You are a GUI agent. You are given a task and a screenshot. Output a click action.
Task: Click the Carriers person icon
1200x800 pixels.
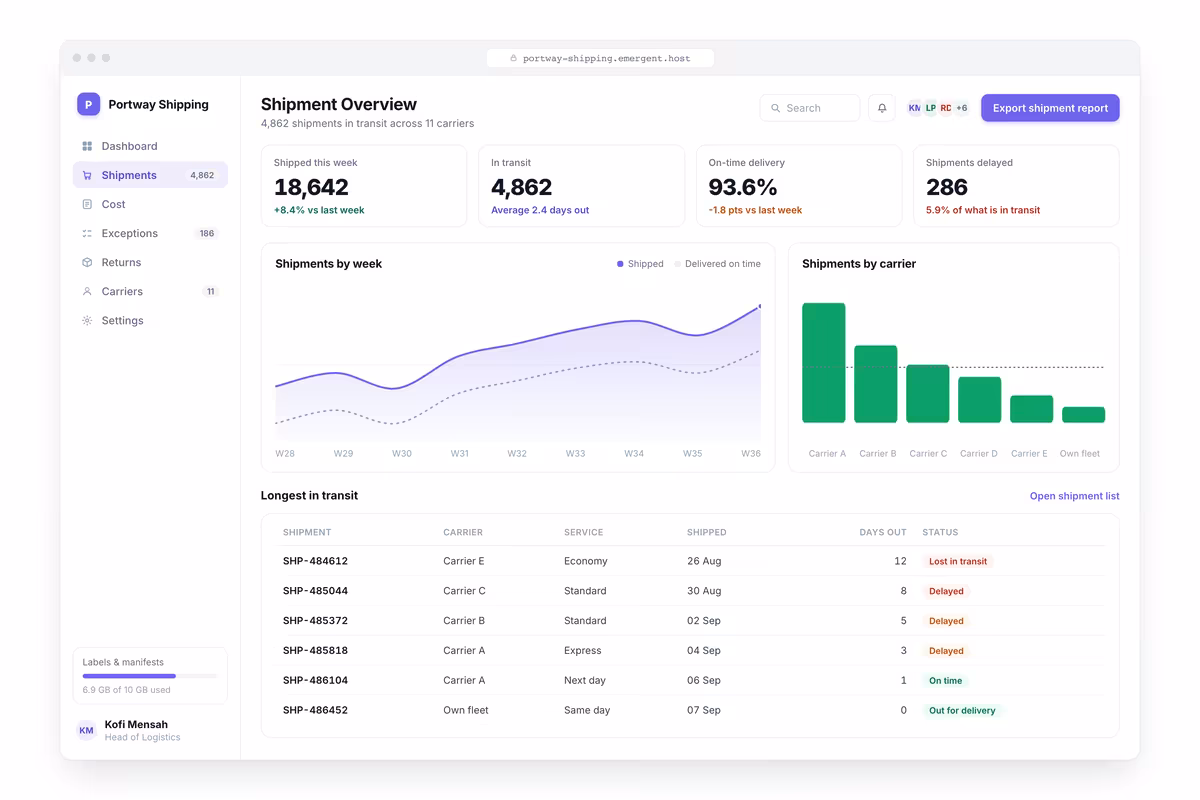[x=87, y=291]
